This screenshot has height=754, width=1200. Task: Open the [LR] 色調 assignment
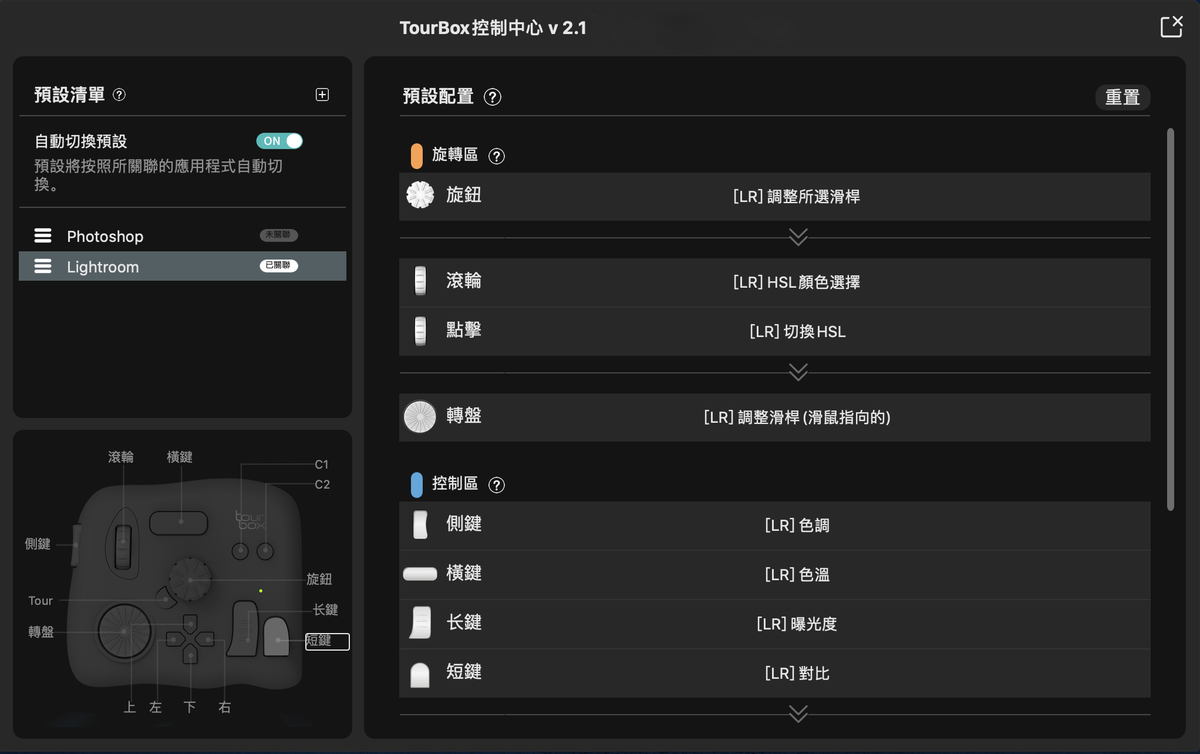[x=796, y=525]
